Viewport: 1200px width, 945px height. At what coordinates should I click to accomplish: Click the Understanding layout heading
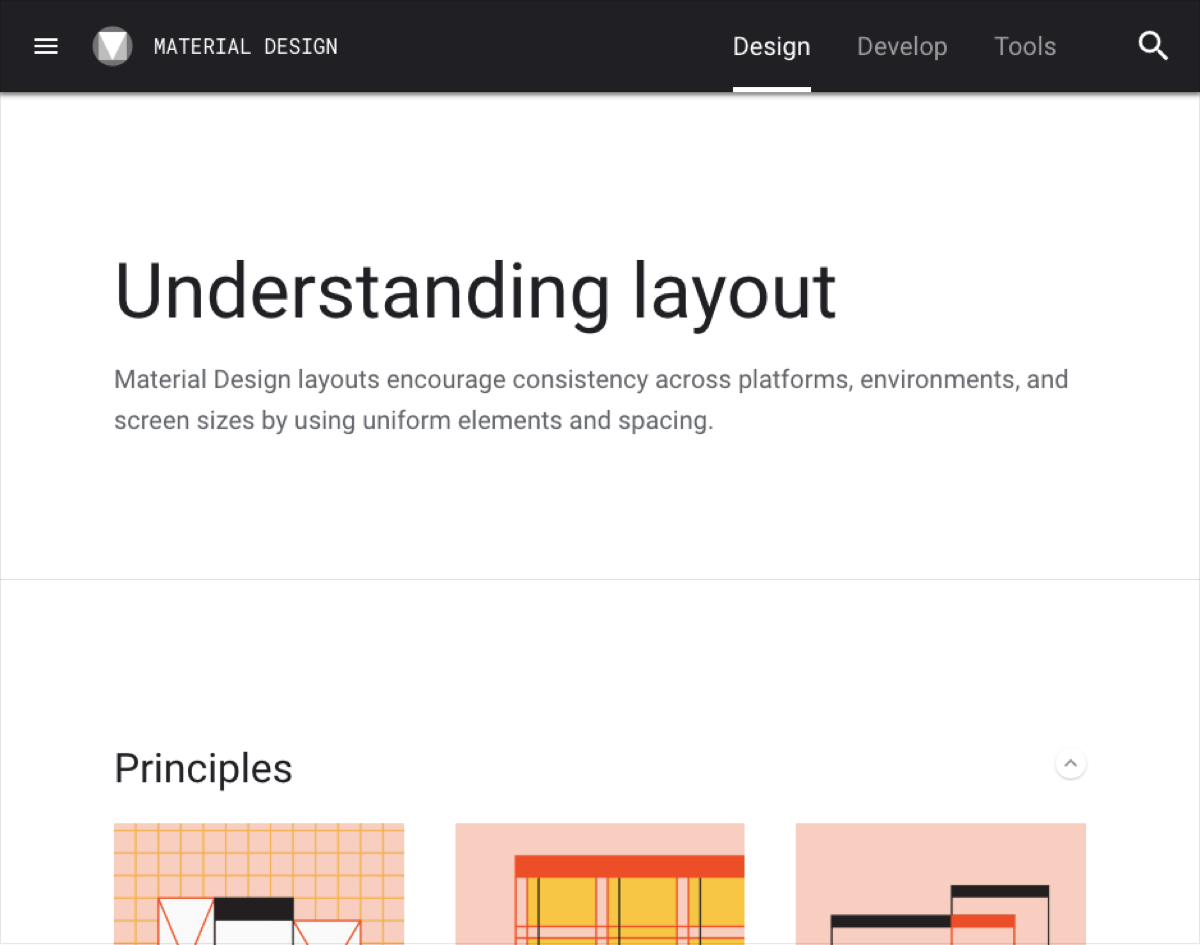475,292
